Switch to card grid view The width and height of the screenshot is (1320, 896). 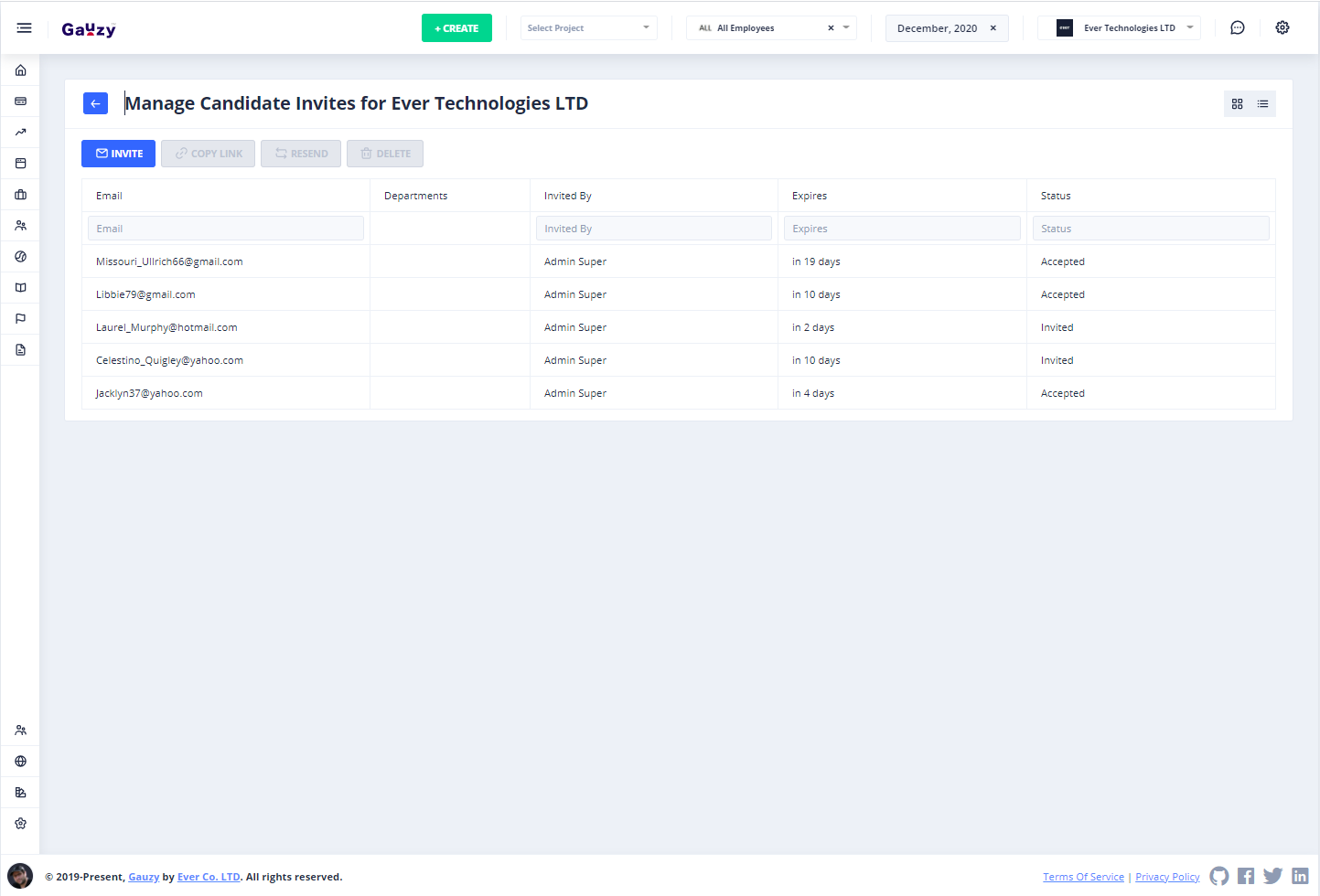point(1237,104)
